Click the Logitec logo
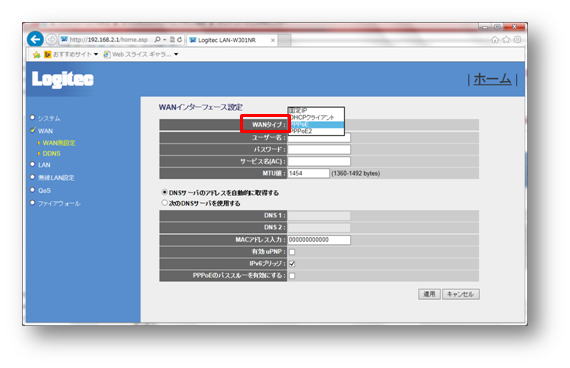 pyautogui.click(x=63, y=79)
